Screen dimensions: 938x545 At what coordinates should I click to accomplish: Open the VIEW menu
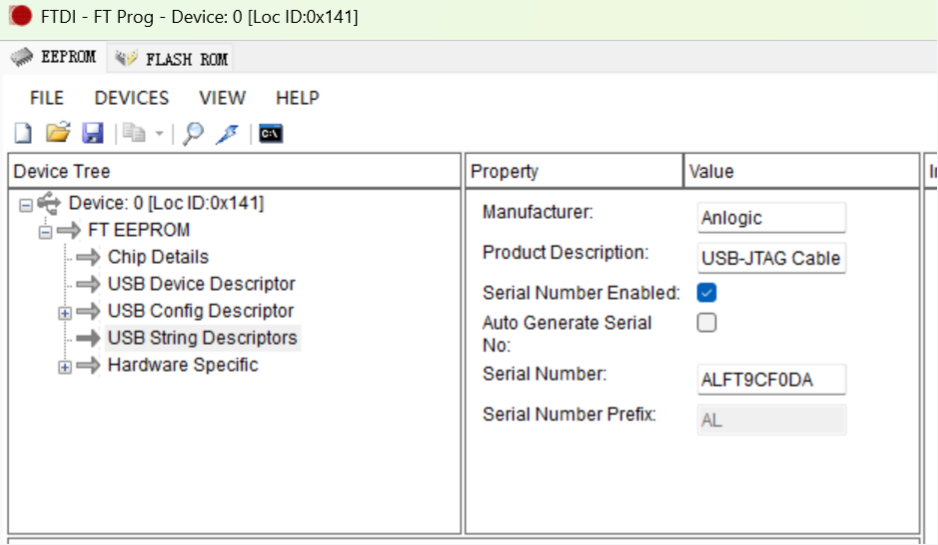[x=222, y=98]
